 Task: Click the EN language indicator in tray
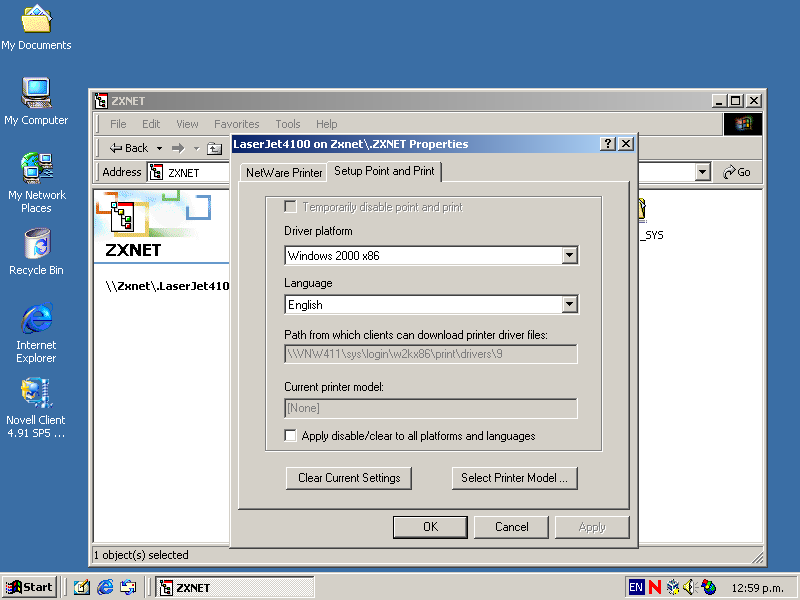click(636, 587)
